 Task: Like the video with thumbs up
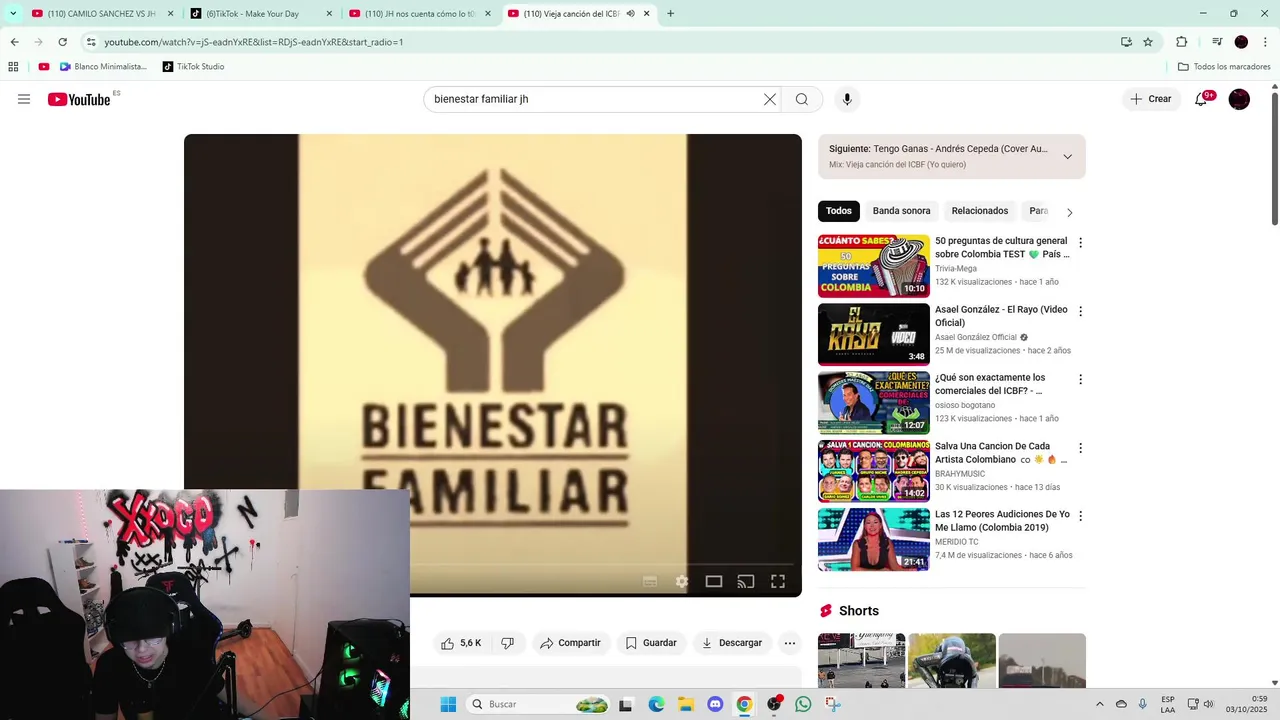pos(461,643)
